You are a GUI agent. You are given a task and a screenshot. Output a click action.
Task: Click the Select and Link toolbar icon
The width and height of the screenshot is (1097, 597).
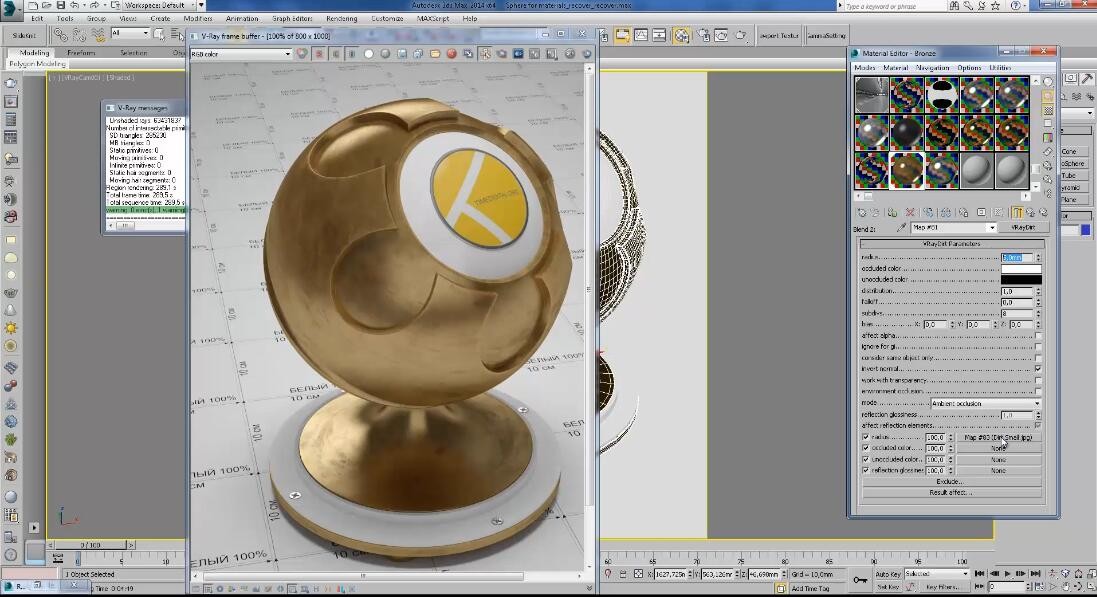[62, 35]
